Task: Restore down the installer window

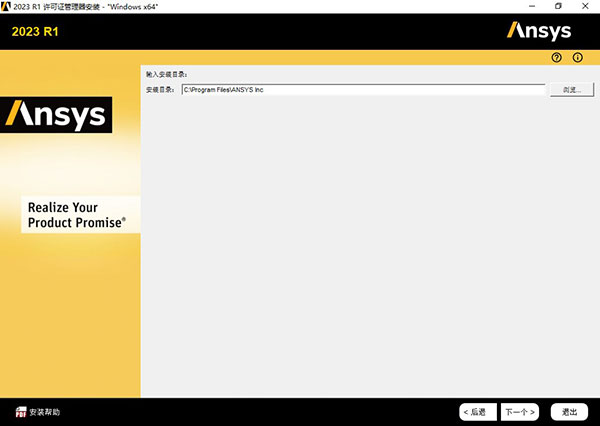Action: 558,6
